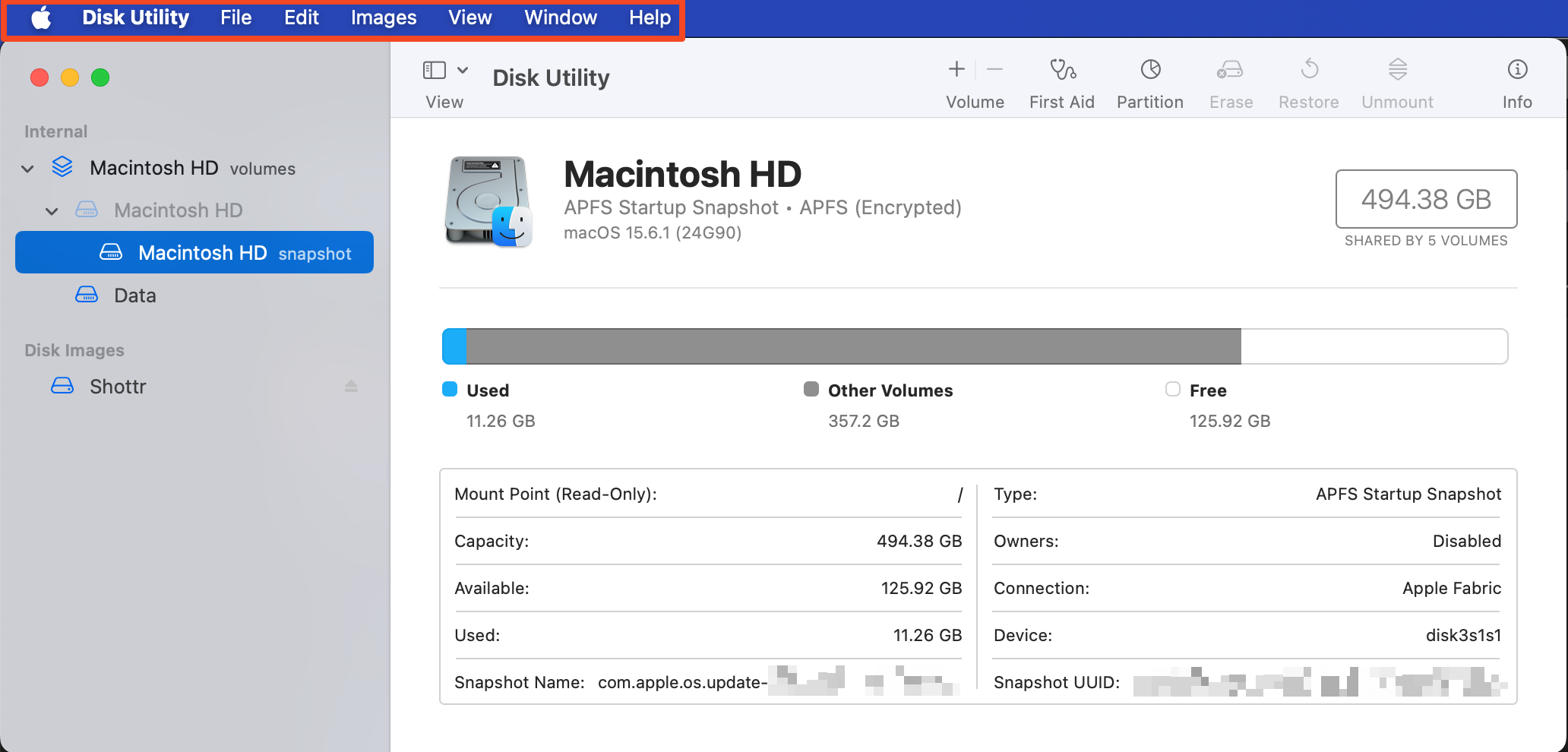Click the First Aid toolbar label
Image resolution: width=1568 pixels, height=752 pixels.
1062,102
